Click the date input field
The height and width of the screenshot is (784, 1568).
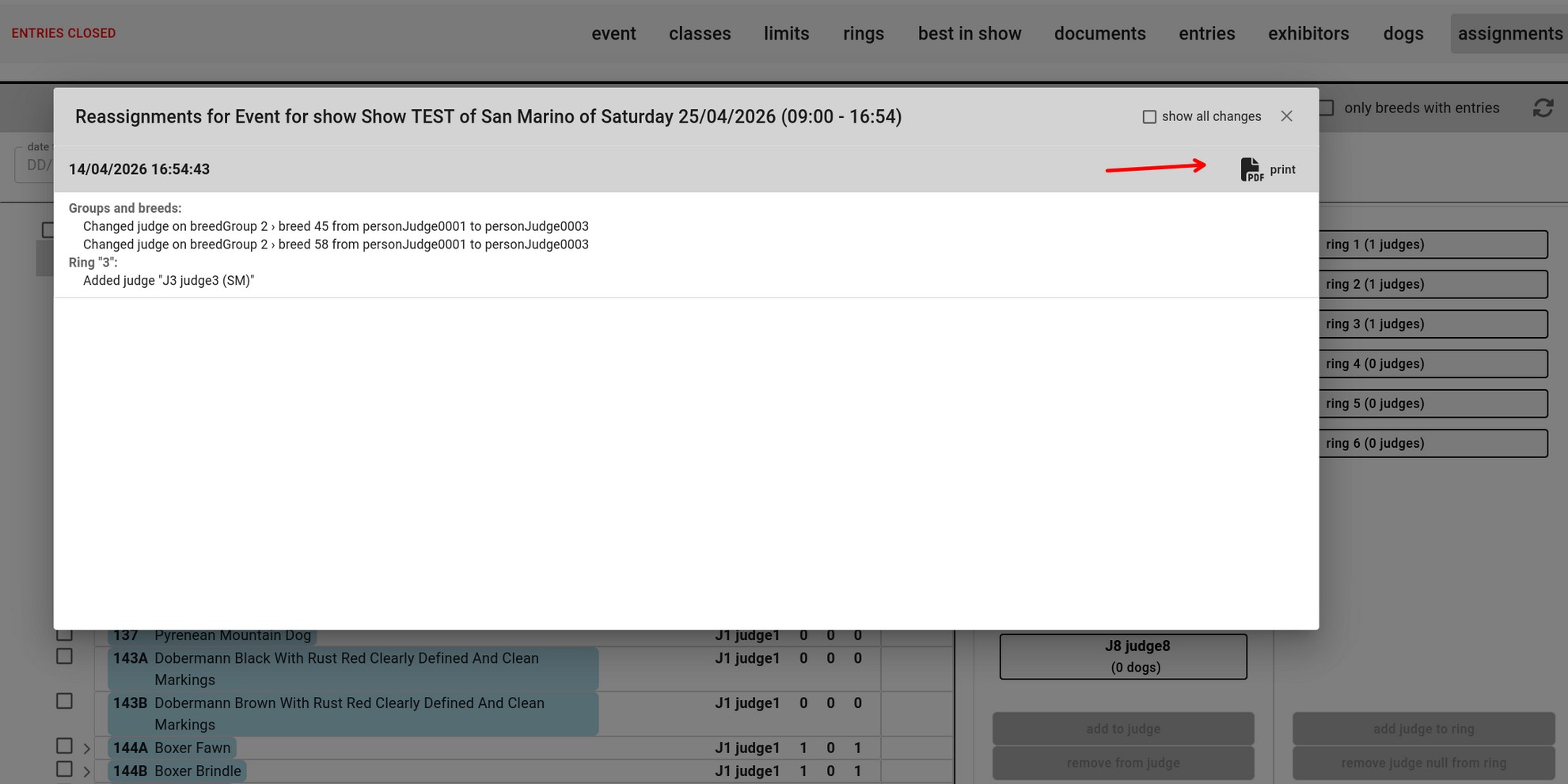pyautogui.click(x=34, y=165)
